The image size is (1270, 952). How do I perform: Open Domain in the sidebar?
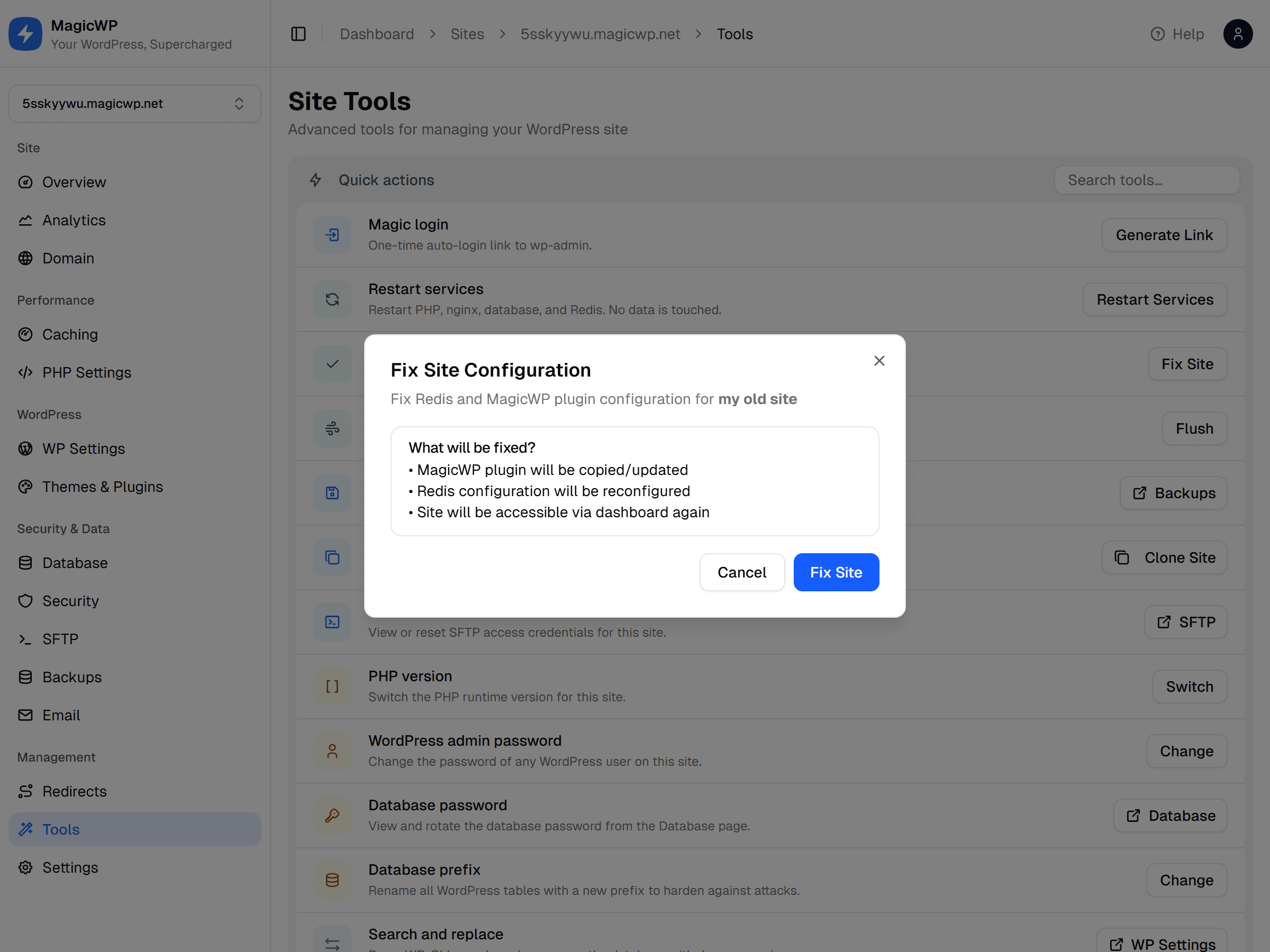[135, 258]
